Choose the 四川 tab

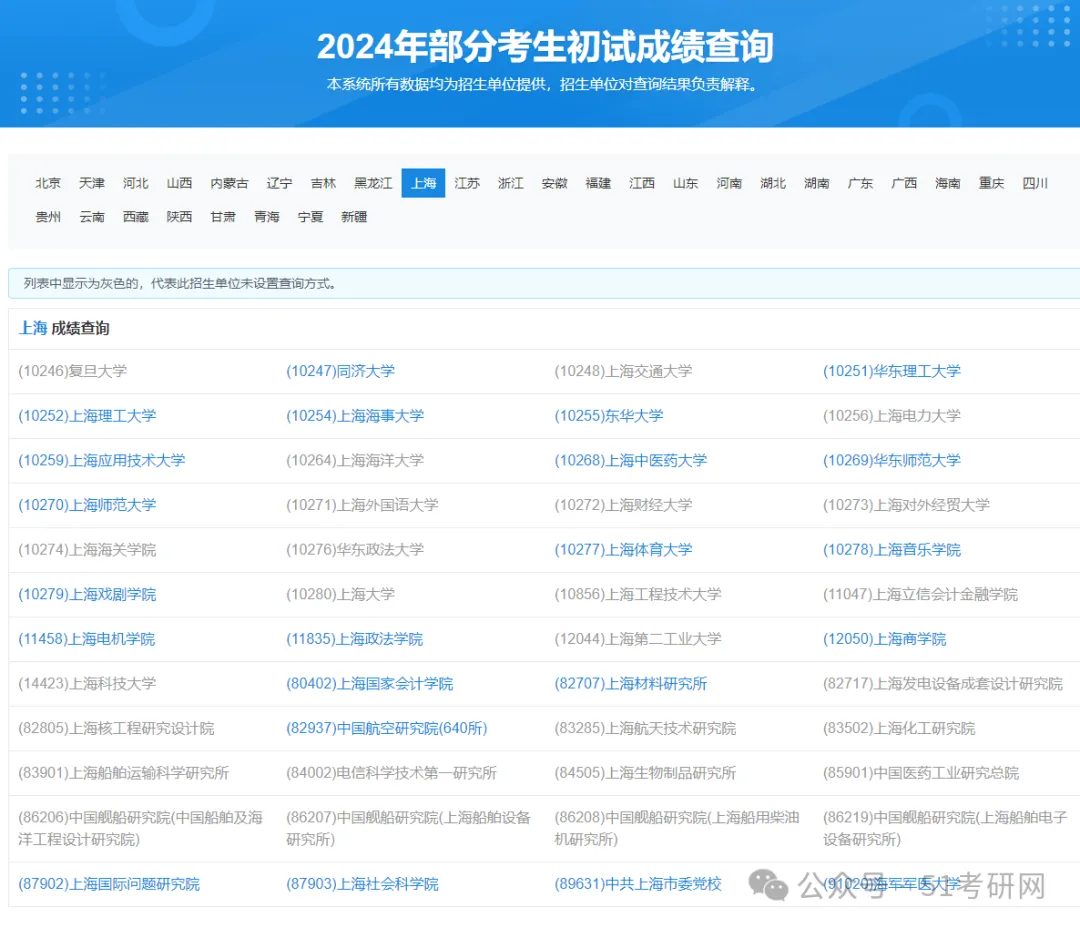click(x=1035, y=183)
